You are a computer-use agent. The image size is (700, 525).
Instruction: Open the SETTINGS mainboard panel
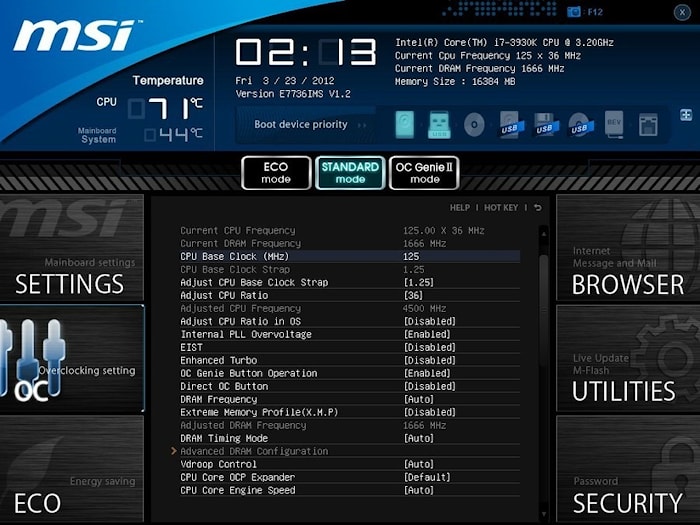click(x=72, y=248)
